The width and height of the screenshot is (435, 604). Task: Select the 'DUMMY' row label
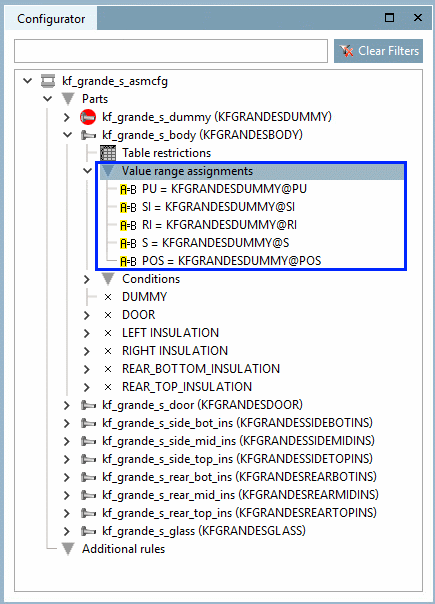(x=144, y=297)
